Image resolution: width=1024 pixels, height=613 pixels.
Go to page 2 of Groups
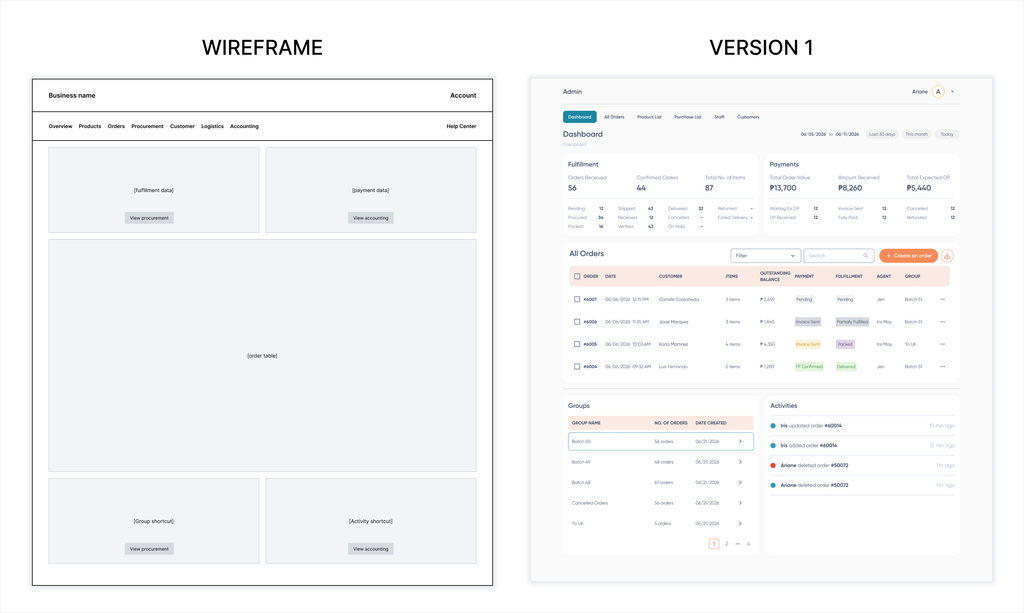pos(726,544)
